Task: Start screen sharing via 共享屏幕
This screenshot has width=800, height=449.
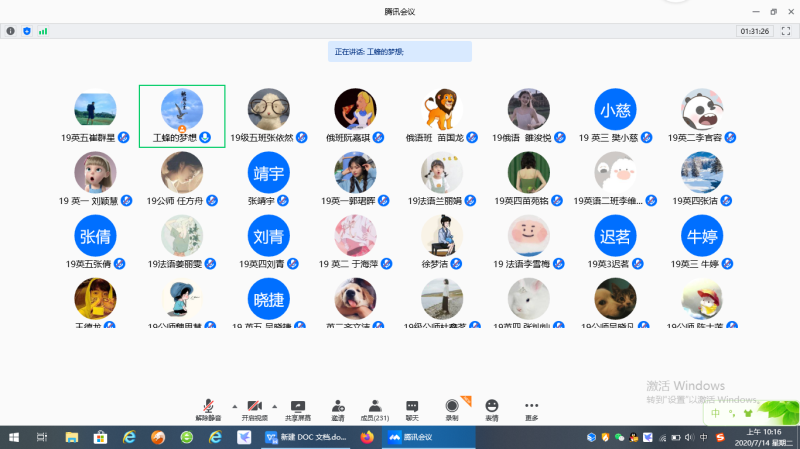Action: [298, 406]
